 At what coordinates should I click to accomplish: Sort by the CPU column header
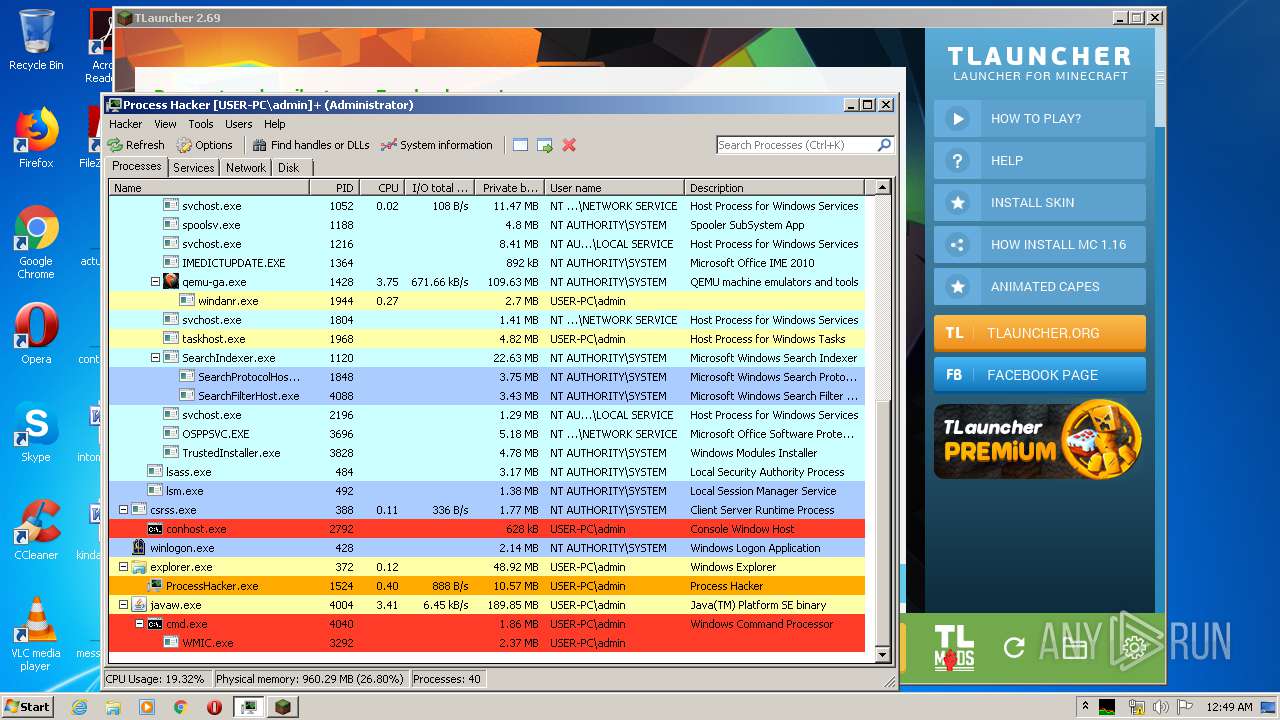pos(382,188)
